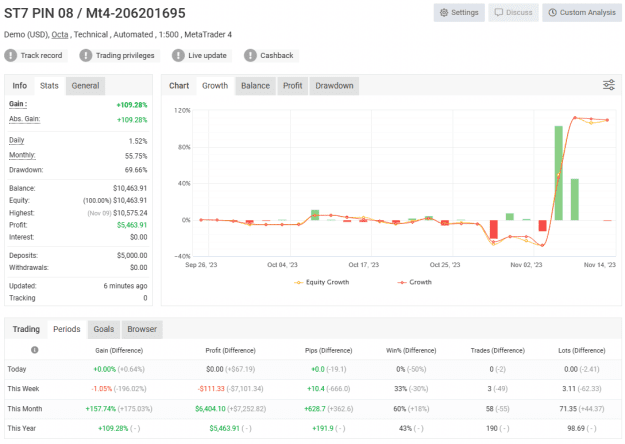Click This Week profit -$111.33
The image size is (625, 444).
click(x=211, y=389)
